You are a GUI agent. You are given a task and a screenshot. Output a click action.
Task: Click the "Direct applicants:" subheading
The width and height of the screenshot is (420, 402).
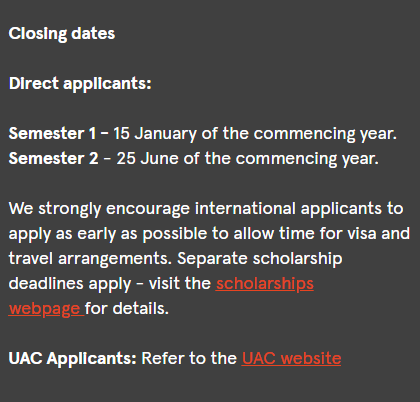point(80,84)
